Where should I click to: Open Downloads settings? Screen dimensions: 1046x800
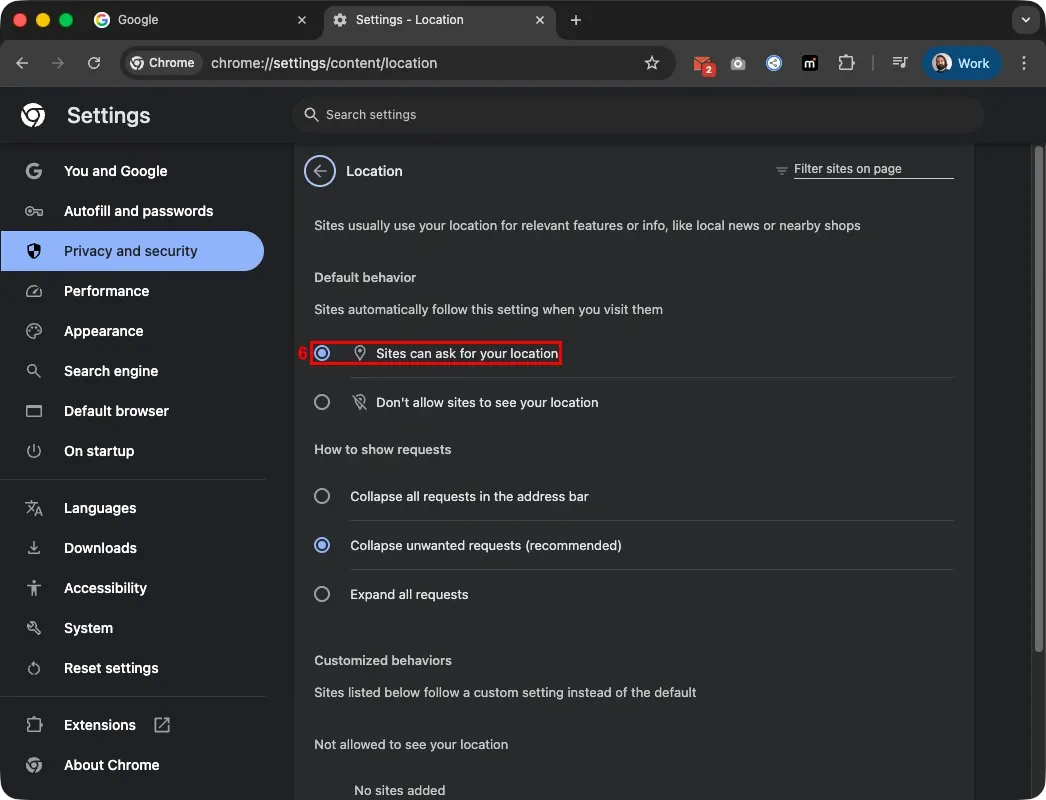point(133,548)
